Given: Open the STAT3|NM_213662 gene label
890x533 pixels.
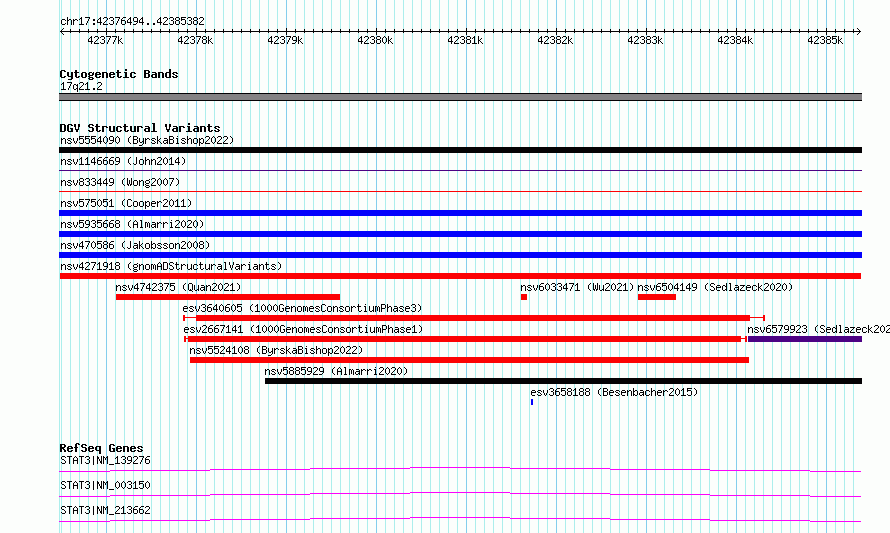Looking at the screenshot, I should click(105, 510).
